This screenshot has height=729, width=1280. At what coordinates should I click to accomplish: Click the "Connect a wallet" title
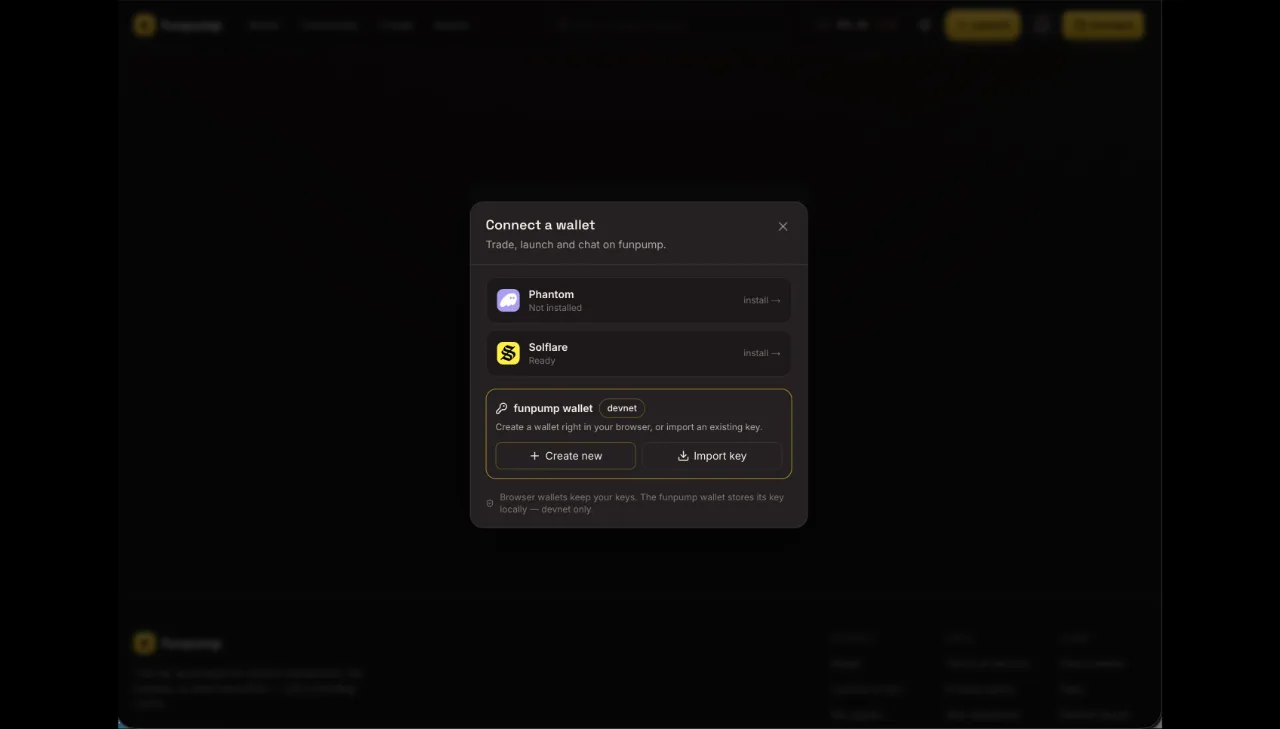point(540,225)
